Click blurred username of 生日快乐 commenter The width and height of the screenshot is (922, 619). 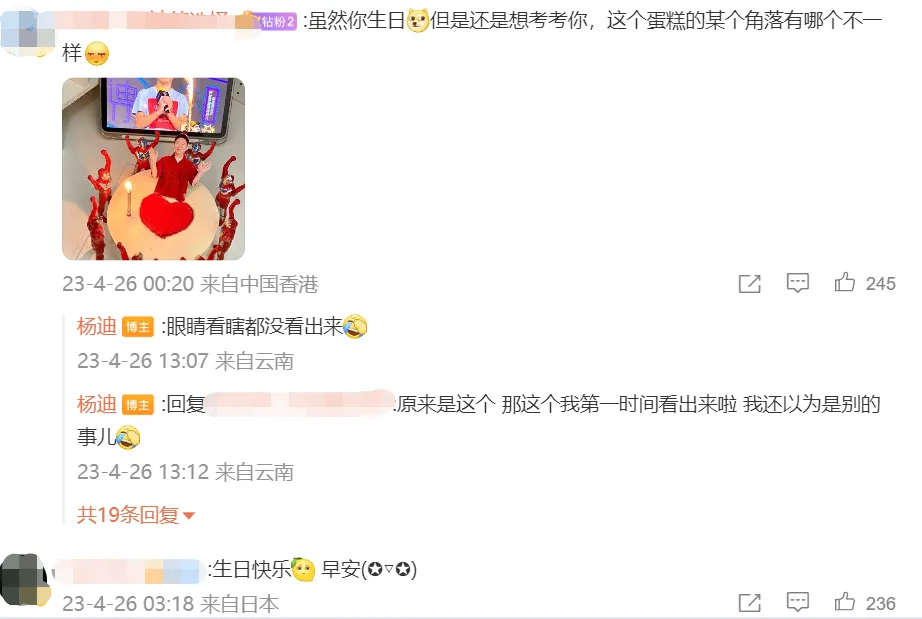coord(128,571)
